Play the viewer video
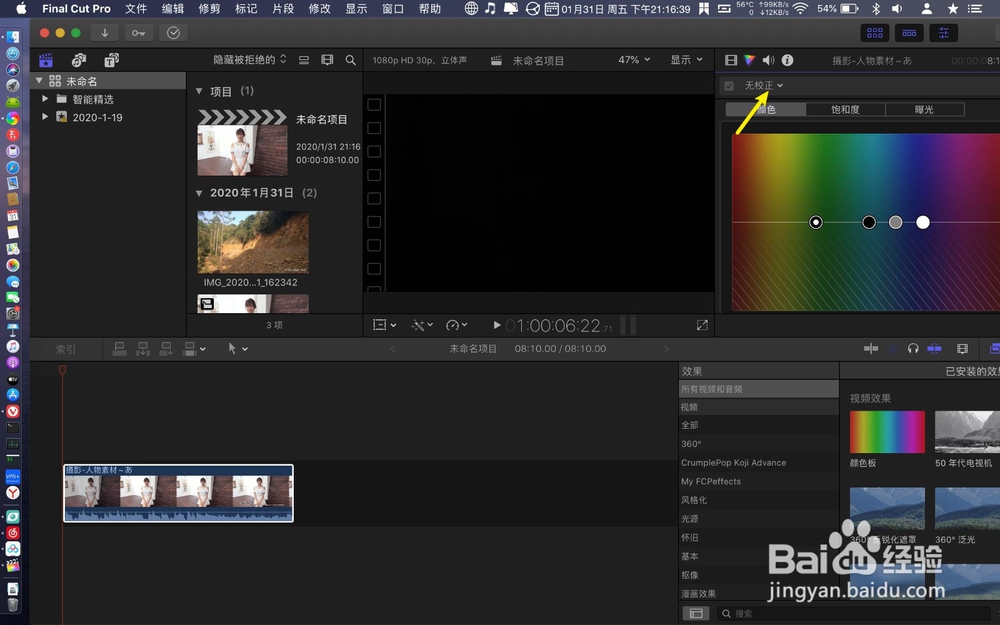Viewport: 1000px width, 625px height. tap(497, 325)
